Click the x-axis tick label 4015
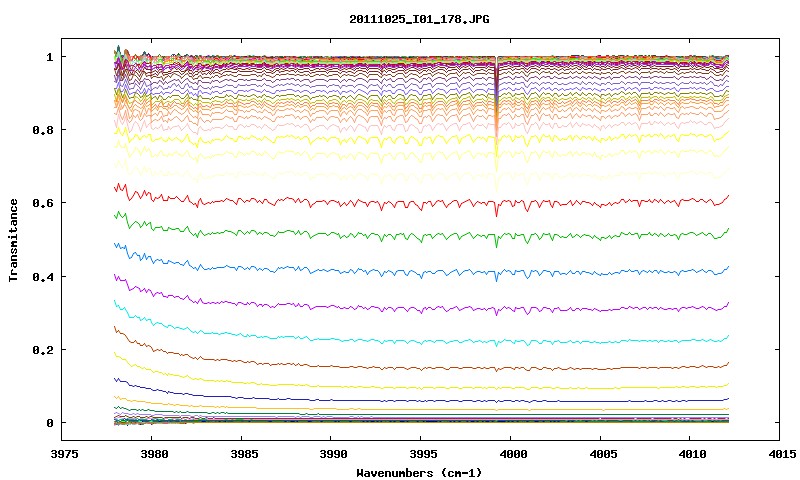 pos(782,454)
